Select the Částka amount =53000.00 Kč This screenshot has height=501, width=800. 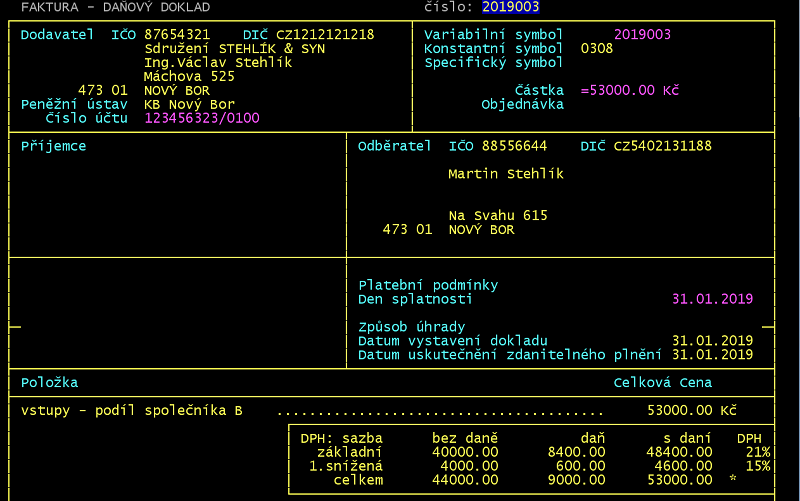(x=629, y=90)
